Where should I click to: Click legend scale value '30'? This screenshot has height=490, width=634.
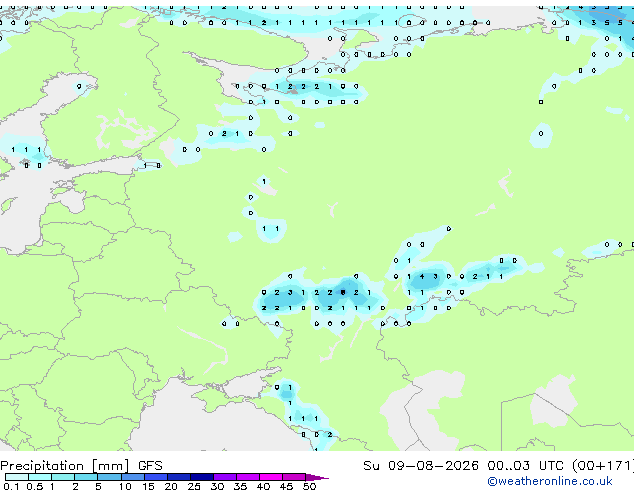pyautogui.click(x=217, y=486)
